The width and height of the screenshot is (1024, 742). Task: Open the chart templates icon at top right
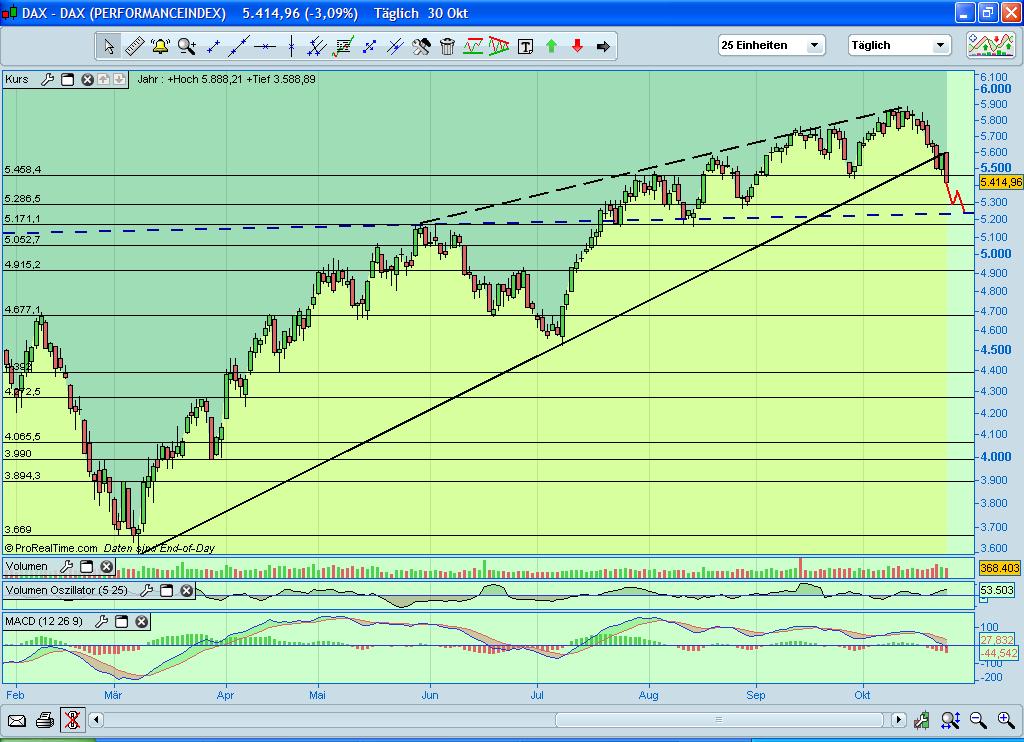(991, 45)
